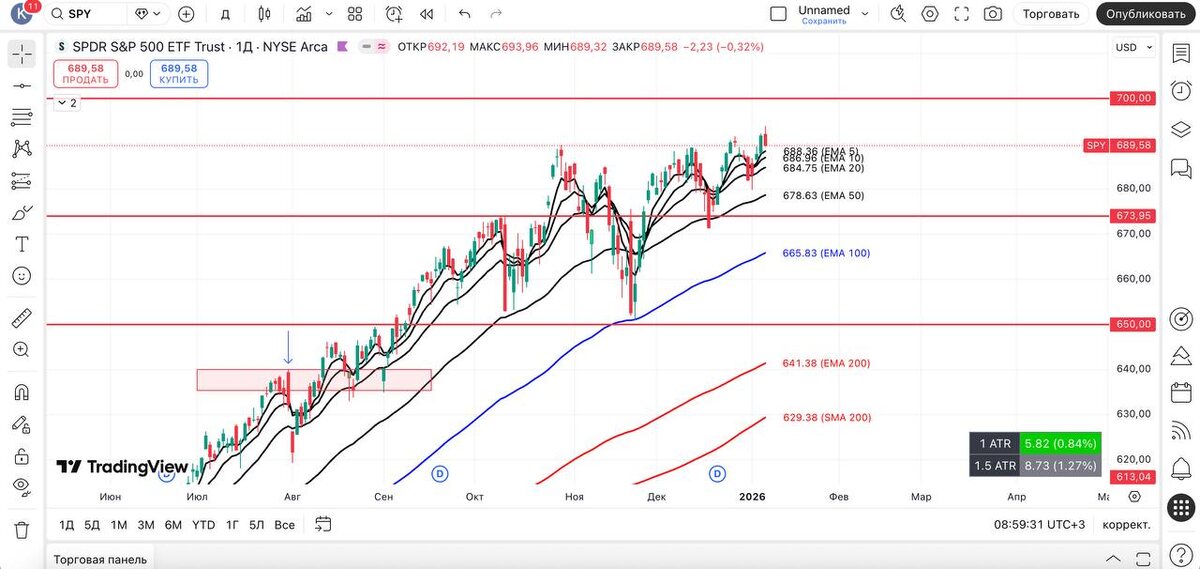Select the Все time range
1200x569 pixels.
pos(285,524)
